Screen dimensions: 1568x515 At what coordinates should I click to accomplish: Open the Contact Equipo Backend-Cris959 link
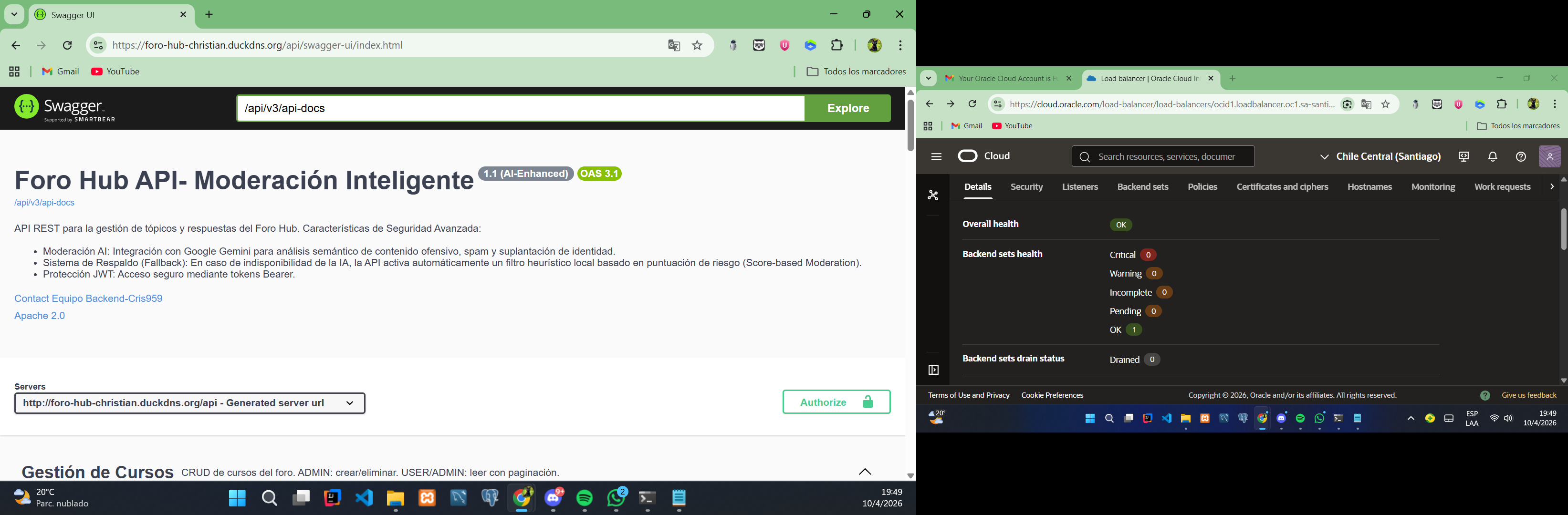(x=88, y=299)
